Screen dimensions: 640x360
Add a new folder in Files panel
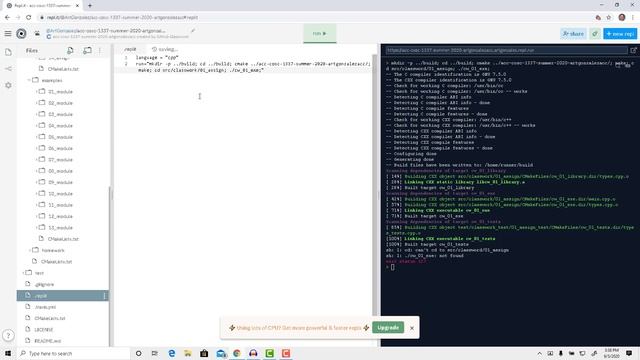(x=87, y=50)
